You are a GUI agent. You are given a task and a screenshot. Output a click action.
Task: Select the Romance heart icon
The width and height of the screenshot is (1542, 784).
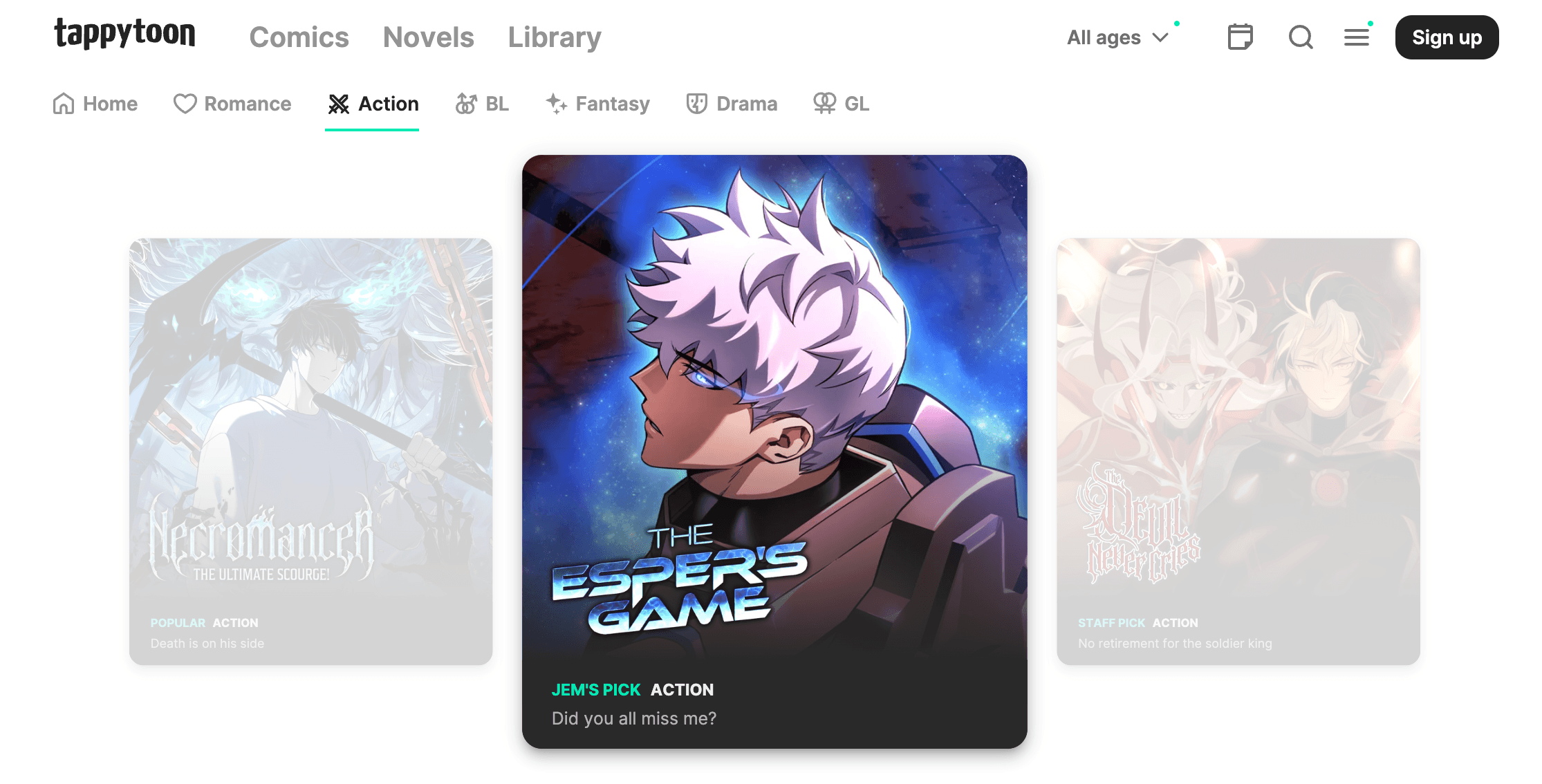point(185,104)
